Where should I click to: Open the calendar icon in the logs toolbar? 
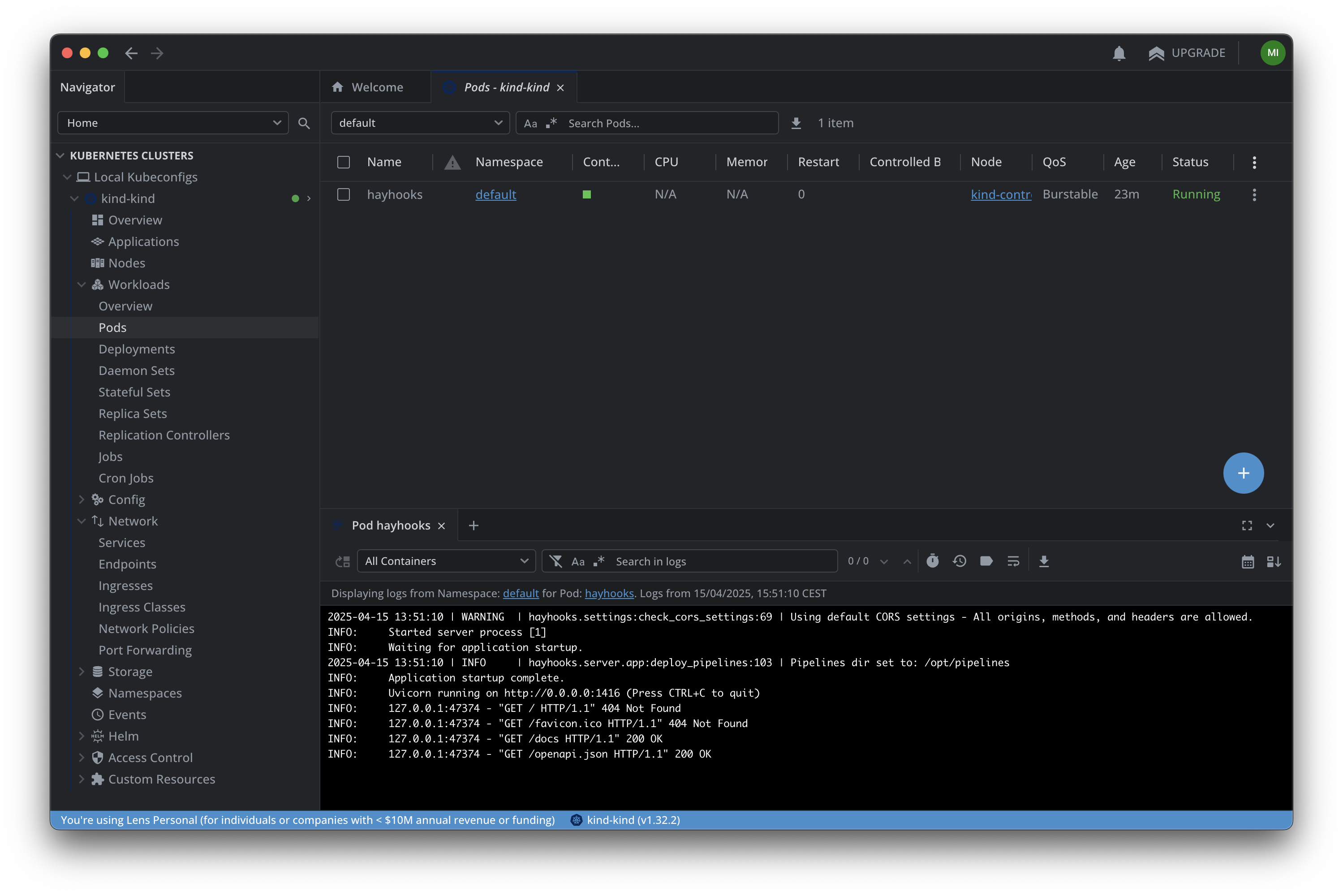pos(1248,561)
